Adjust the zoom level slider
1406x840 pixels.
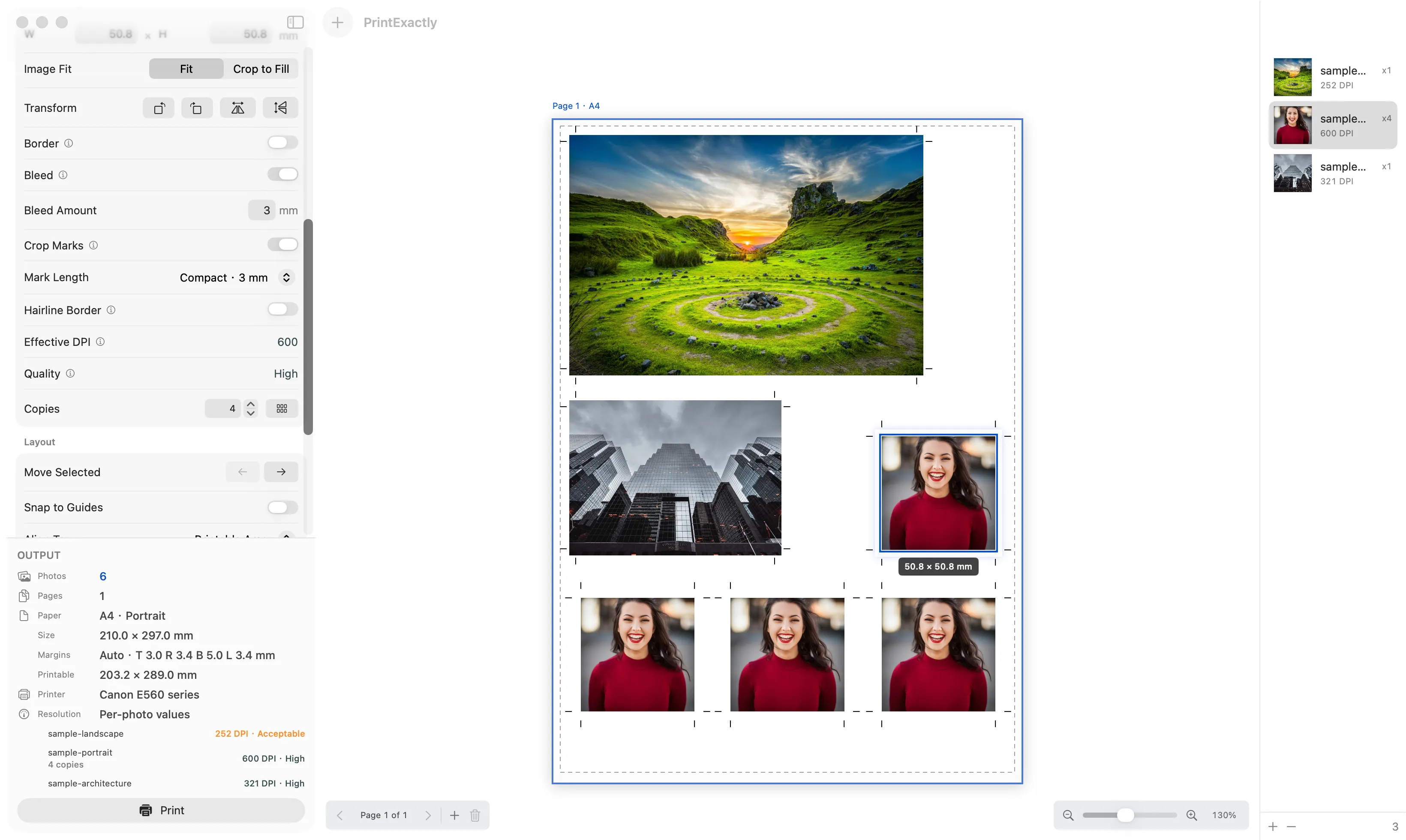click(1129, 815)
